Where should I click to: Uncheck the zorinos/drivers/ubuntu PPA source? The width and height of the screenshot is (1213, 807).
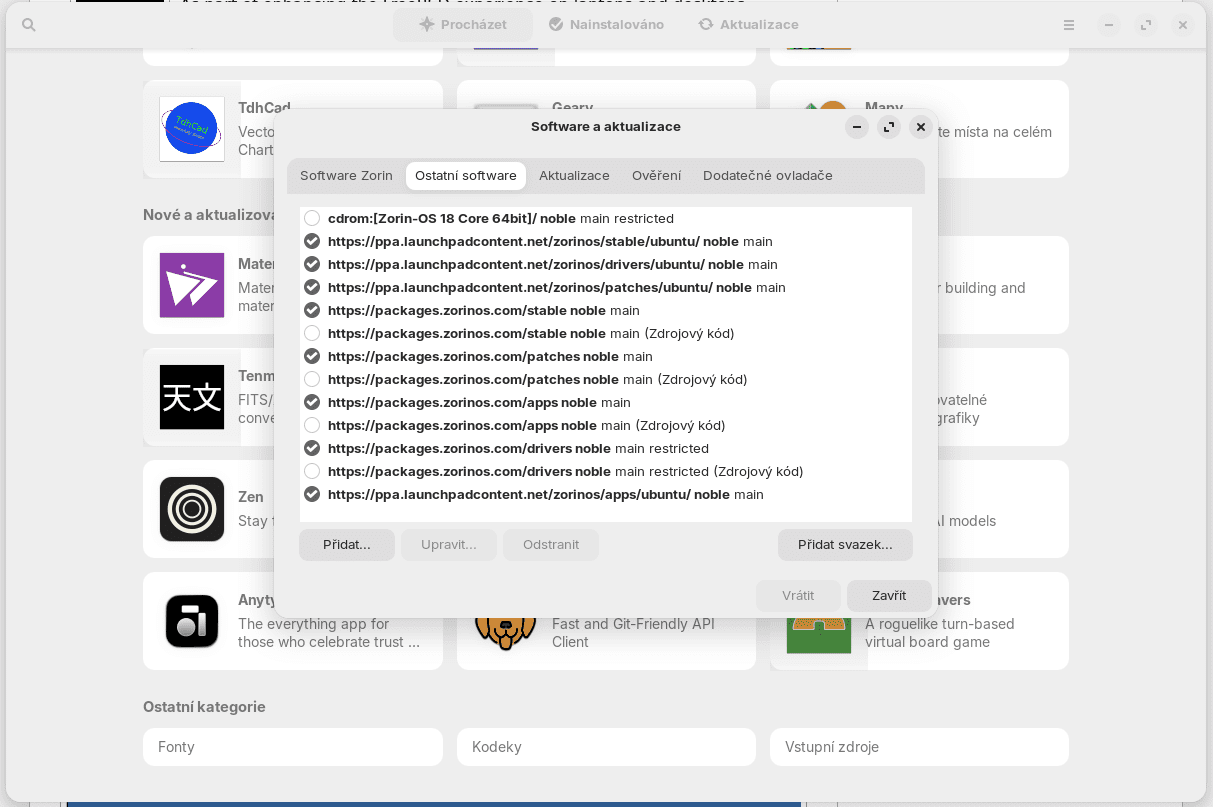(312, 264)
